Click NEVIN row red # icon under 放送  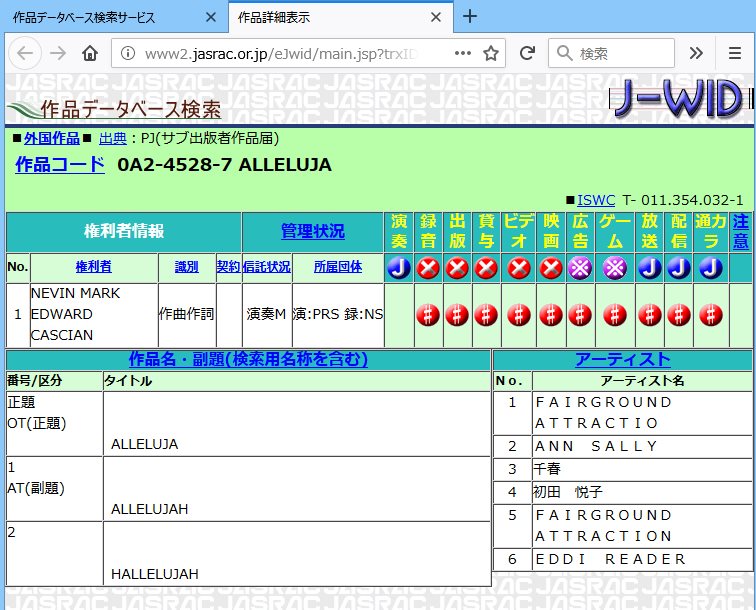coord(649,315)
